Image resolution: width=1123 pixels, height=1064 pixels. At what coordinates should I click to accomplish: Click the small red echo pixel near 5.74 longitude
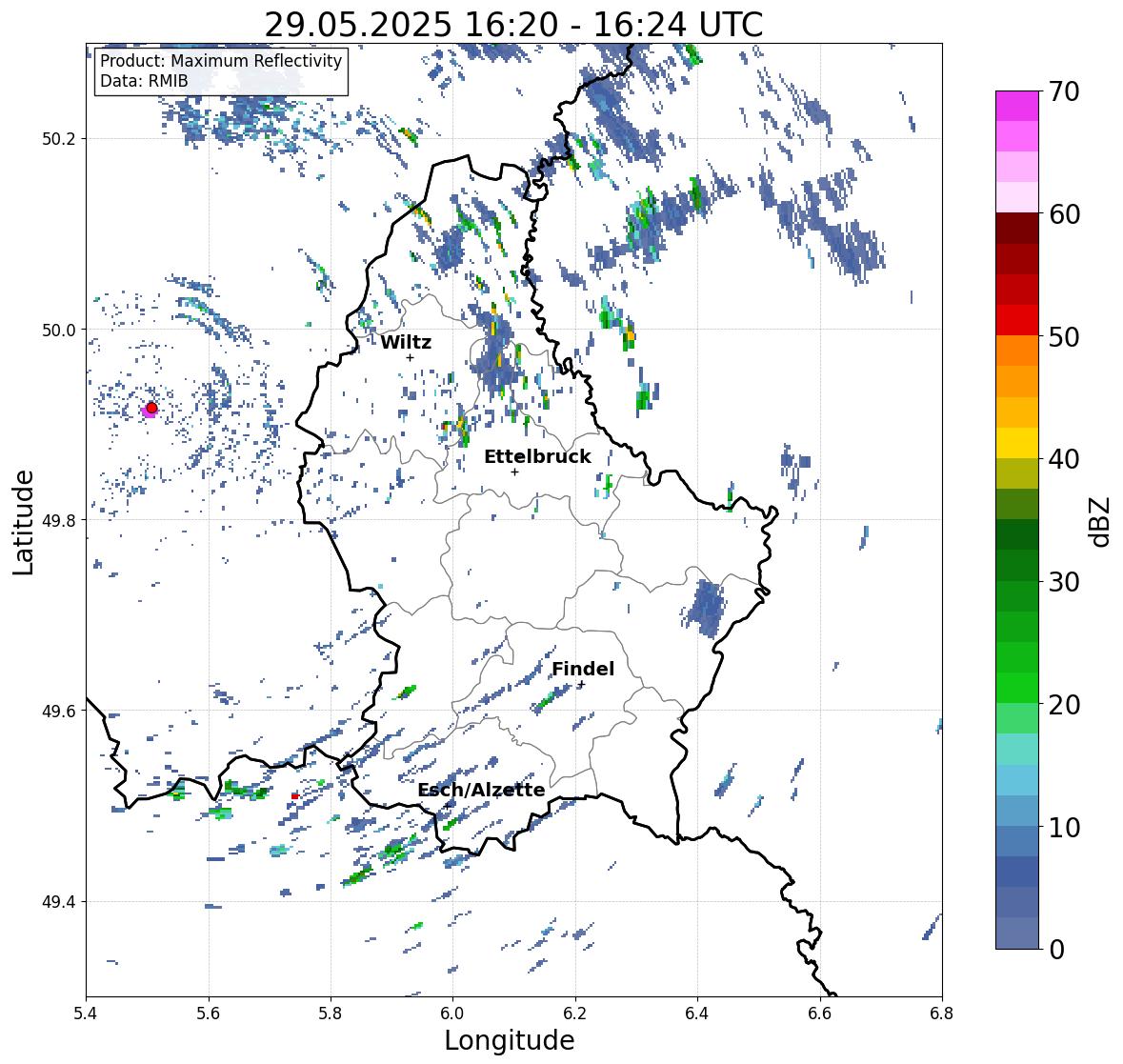294,796
